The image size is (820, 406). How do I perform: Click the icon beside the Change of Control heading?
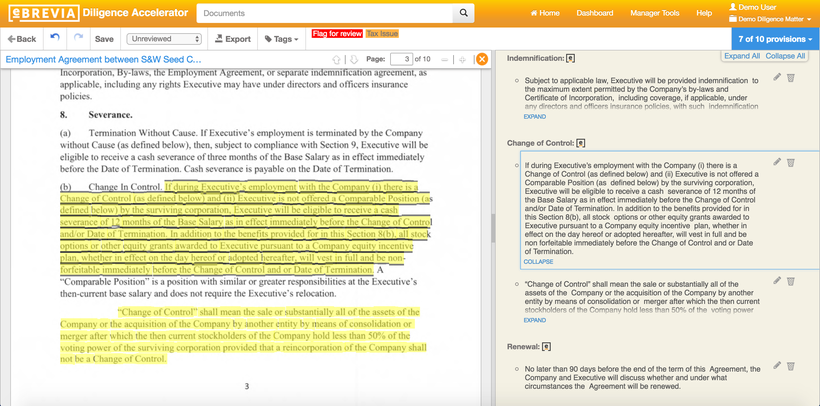pos(580,143)
